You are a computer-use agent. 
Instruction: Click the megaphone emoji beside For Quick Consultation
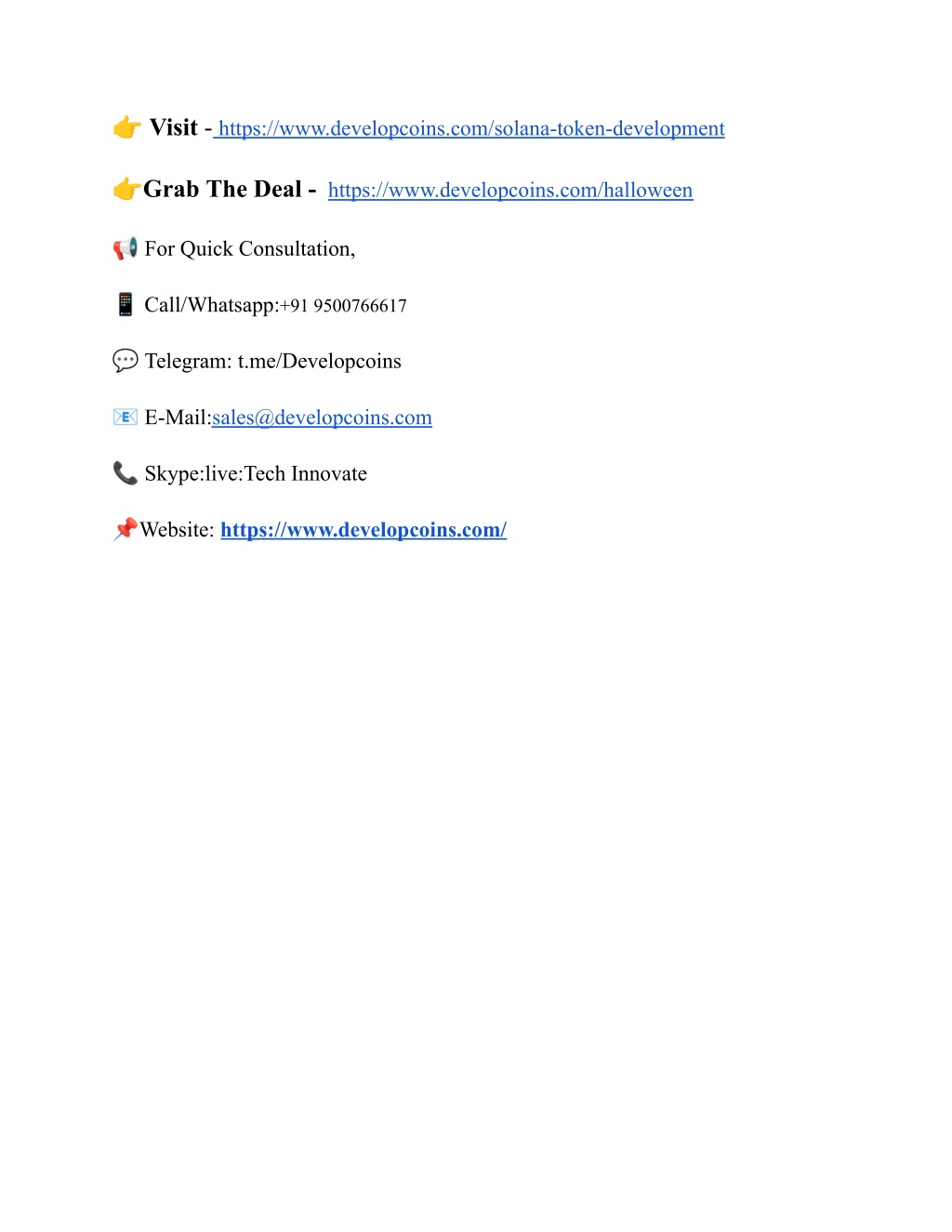(126, 249)
